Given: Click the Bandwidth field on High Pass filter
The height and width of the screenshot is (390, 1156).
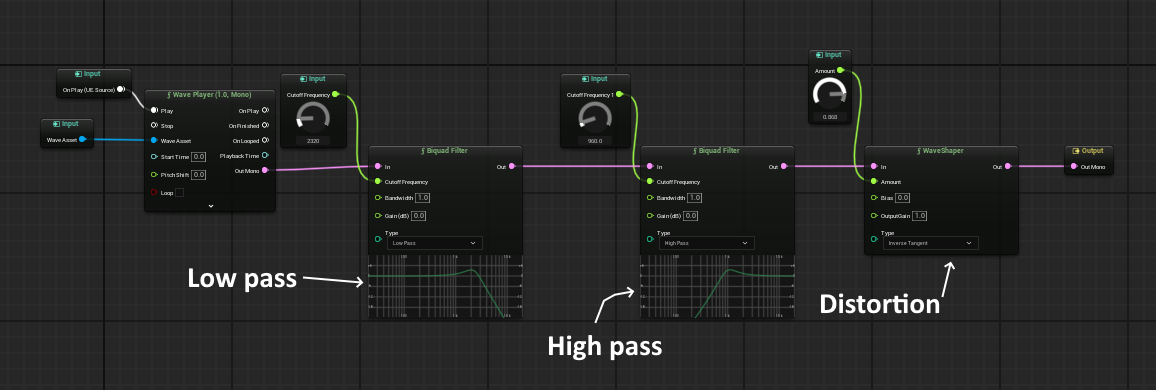Looking at the screenshot, I should coord(694,198).
